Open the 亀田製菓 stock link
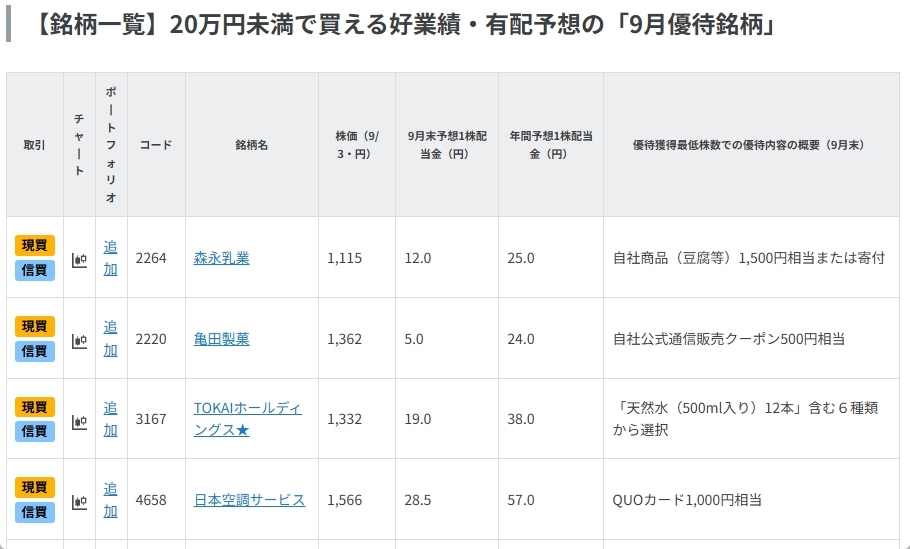The height and width of the screenshot is (549, 910). click(x=221, y=339)
